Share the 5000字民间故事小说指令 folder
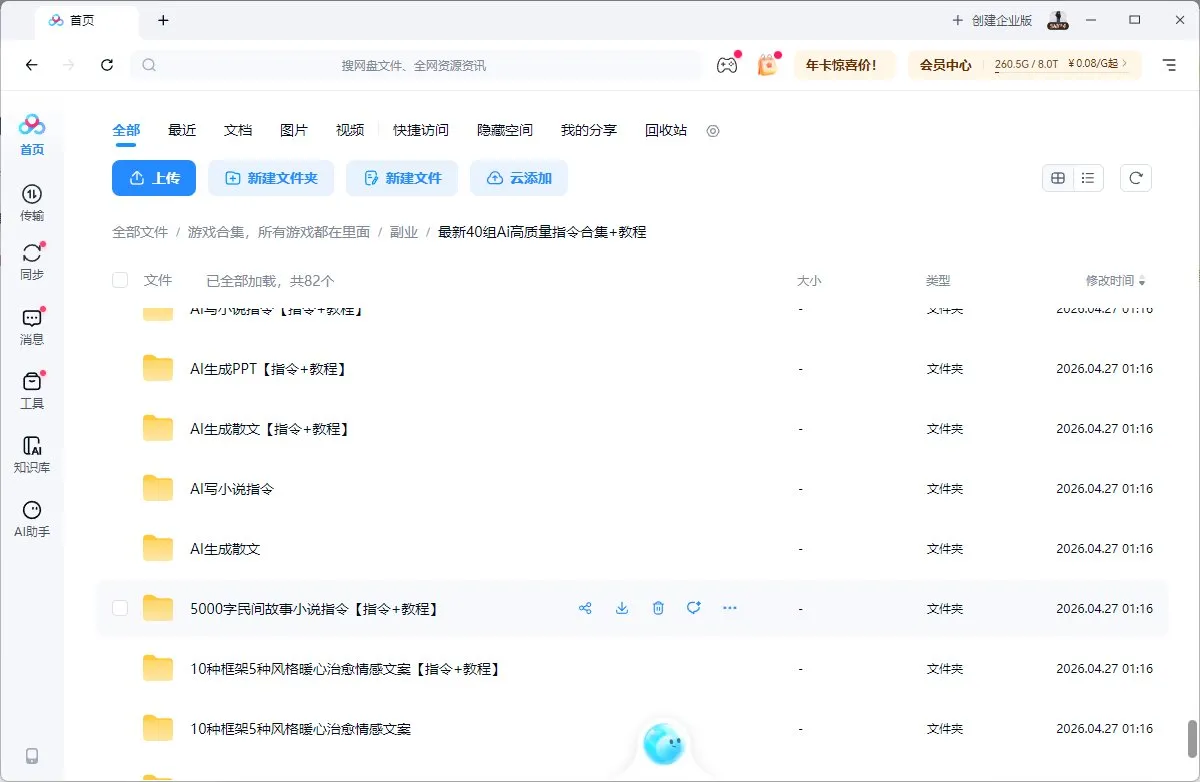 (x=586, y=607)
